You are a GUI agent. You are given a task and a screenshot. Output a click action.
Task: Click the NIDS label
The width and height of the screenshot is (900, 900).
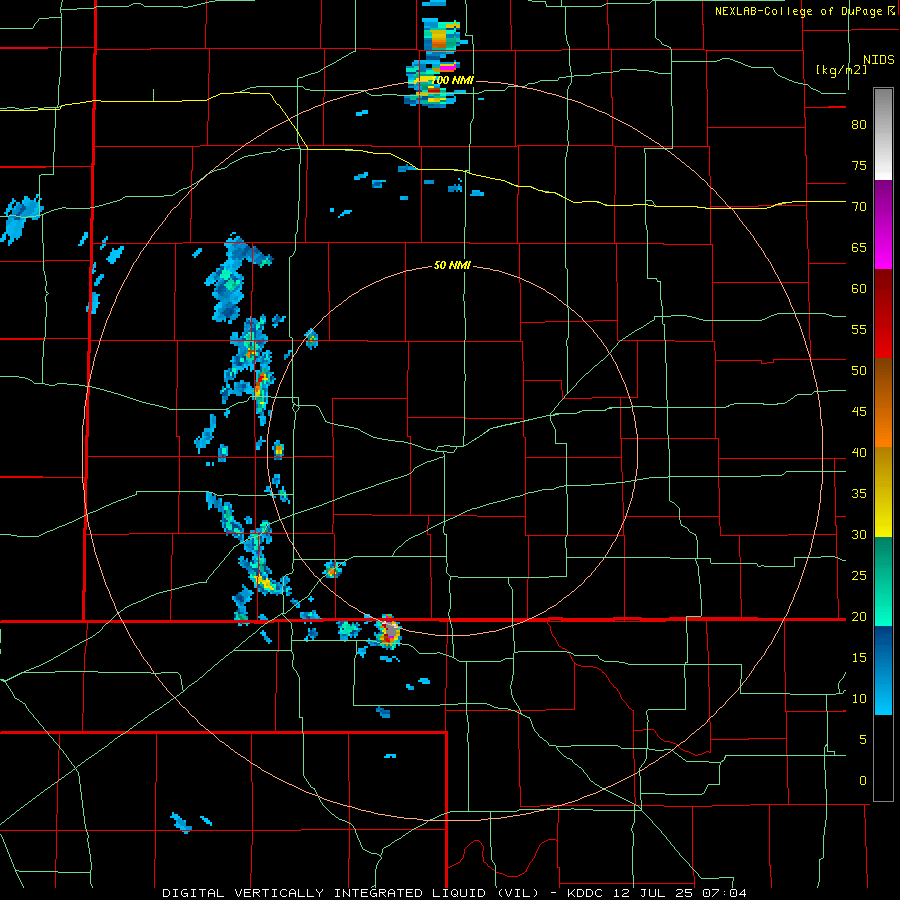click(x=878, y=60)
